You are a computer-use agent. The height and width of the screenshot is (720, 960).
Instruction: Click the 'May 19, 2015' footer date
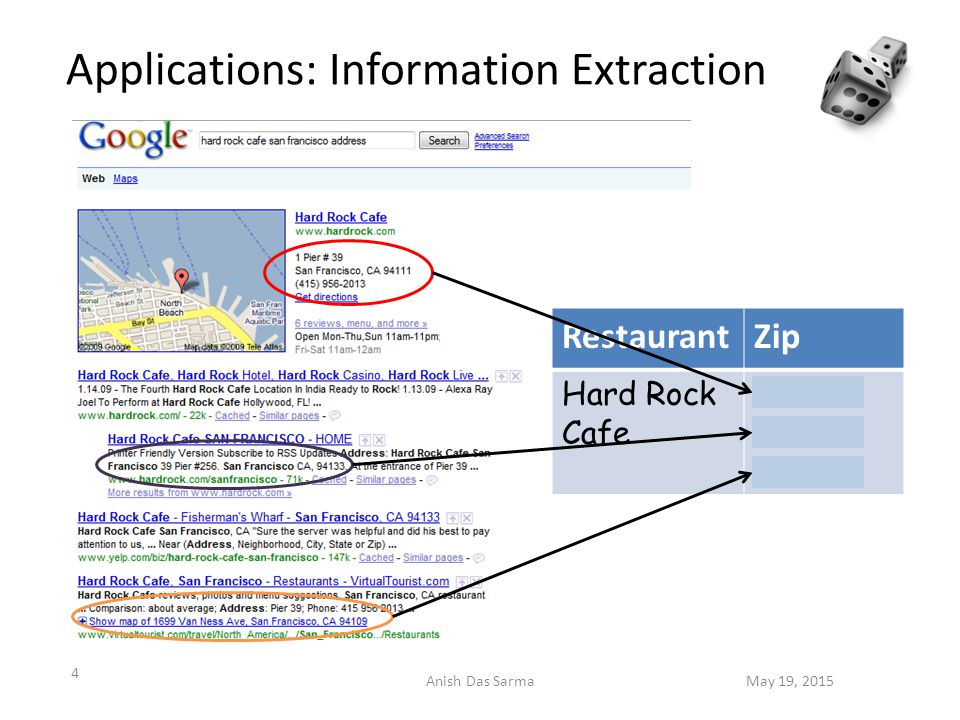[x=790, y=681]
